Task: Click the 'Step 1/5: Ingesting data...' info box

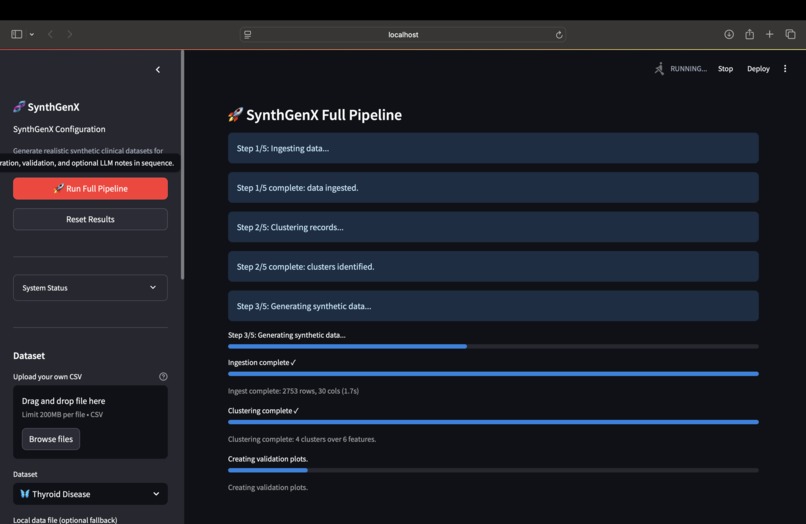Action: pyautogui.click(x=493, y=148)
